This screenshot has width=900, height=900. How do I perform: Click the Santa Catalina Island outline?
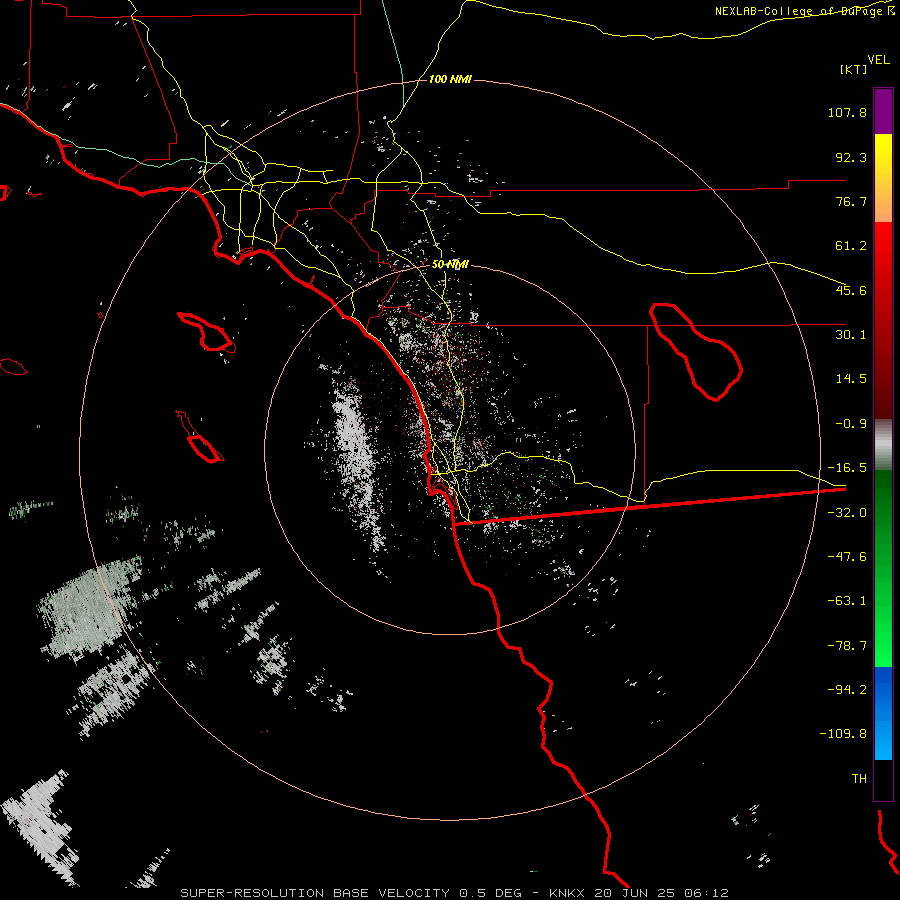tap(207, 332)
